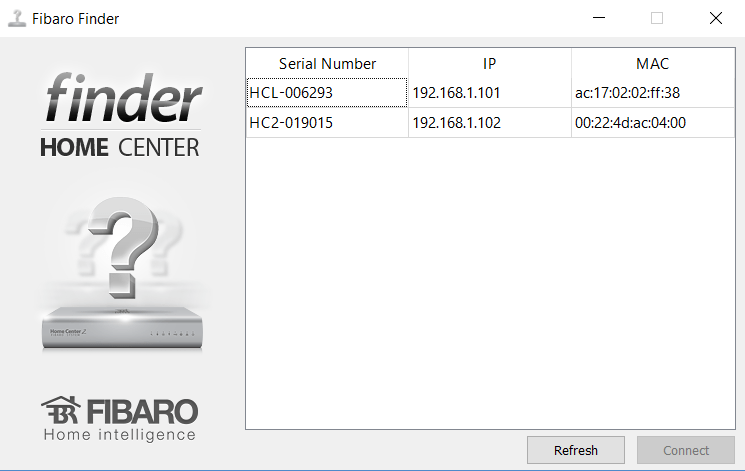
Task: Sort by the Serial Number column header
Action: coord(327,63)
